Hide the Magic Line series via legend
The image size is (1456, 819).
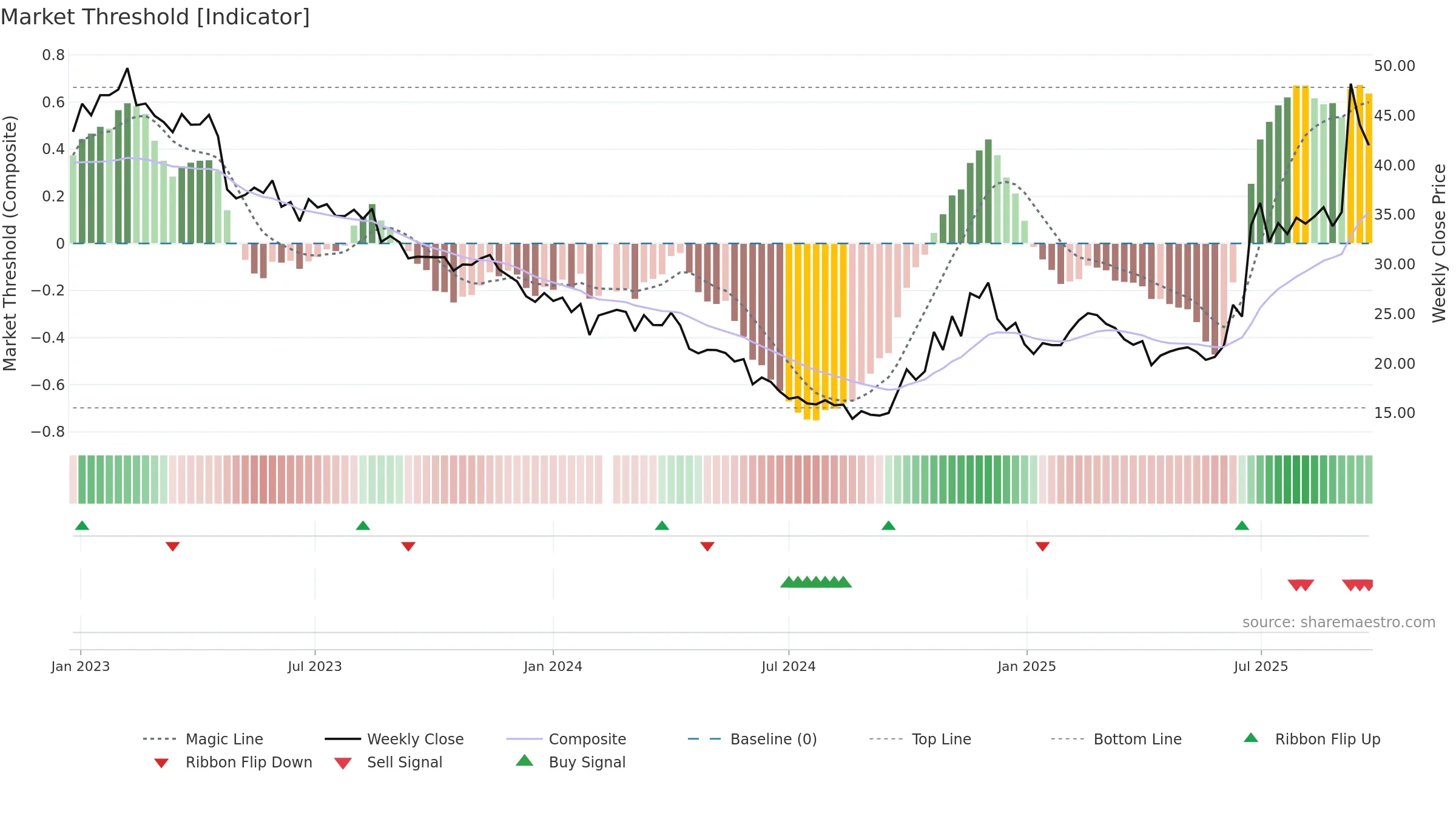[203, 739]
